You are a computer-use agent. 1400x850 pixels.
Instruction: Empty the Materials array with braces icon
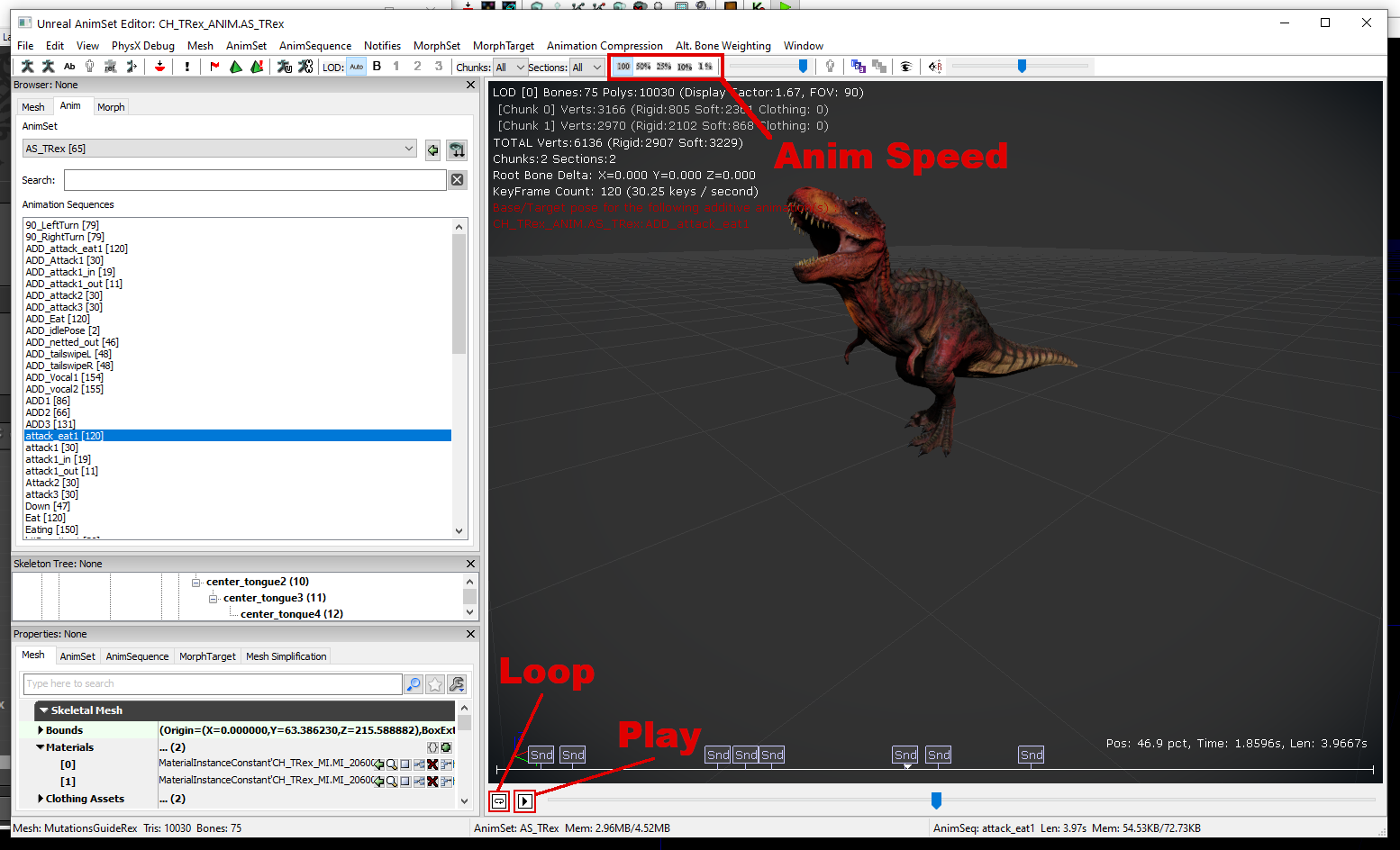click(x=432, y=747)
